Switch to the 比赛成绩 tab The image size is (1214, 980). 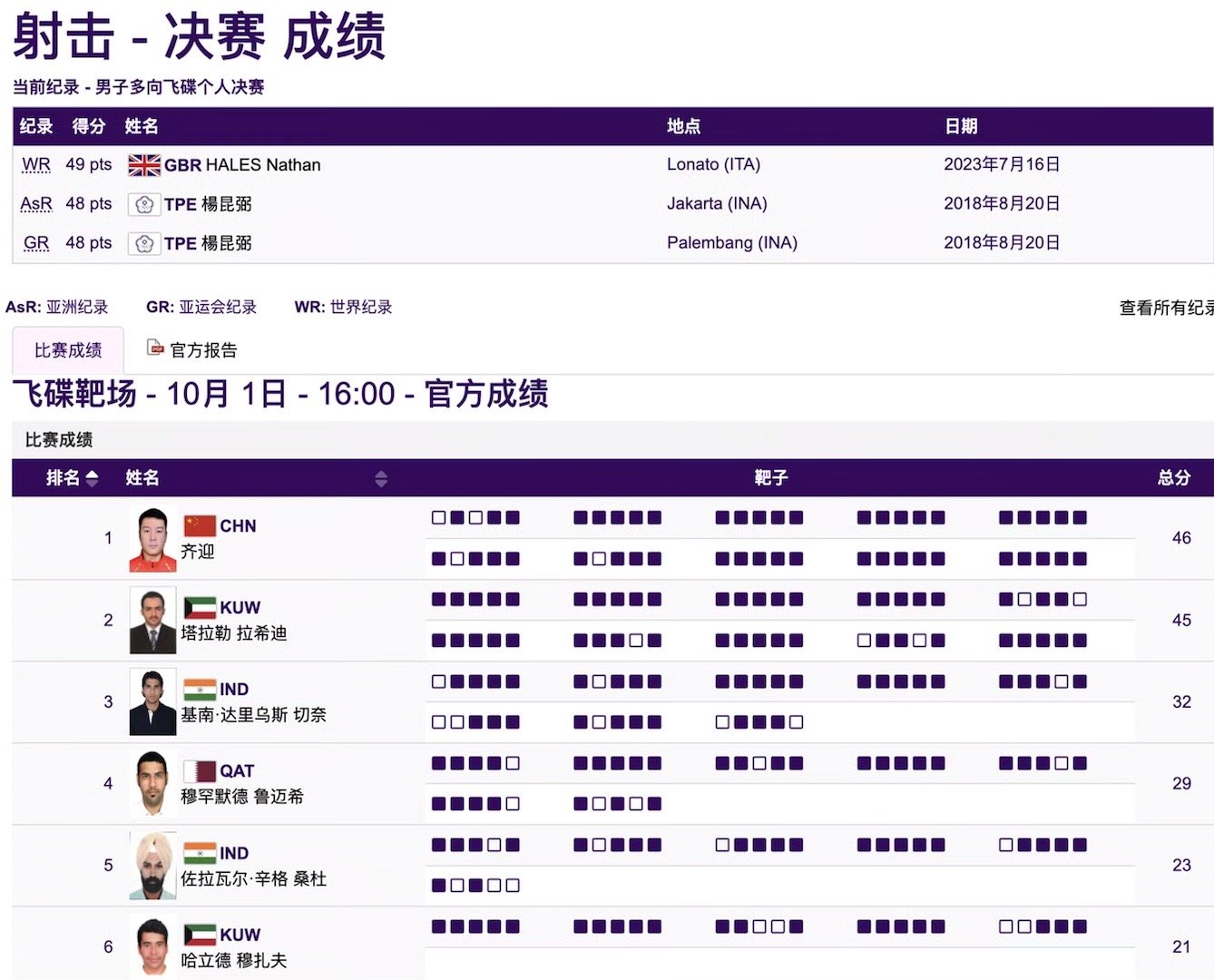click(x=66, y=349)
